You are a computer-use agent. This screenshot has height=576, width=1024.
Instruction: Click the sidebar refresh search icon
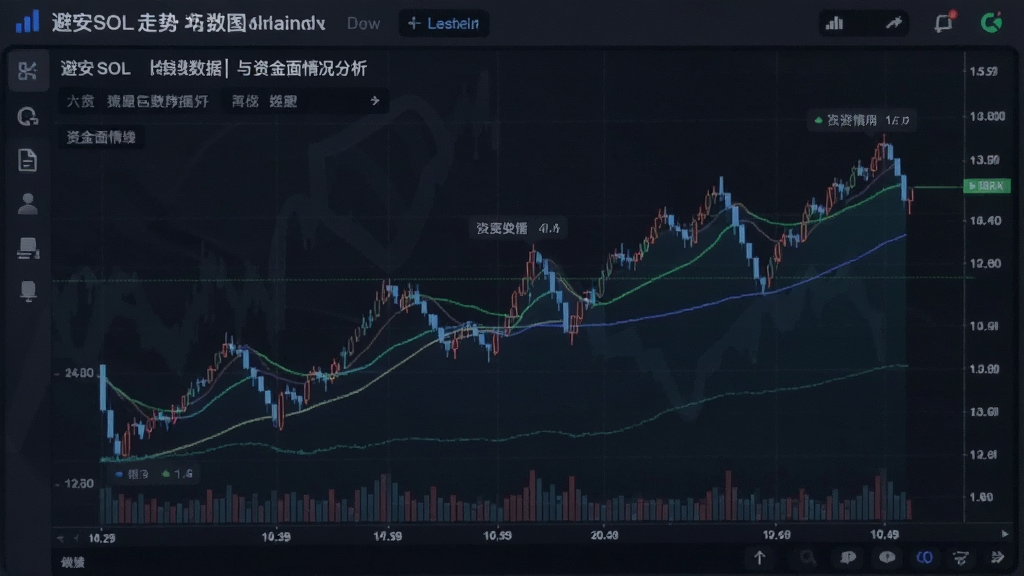coord(27,116)
